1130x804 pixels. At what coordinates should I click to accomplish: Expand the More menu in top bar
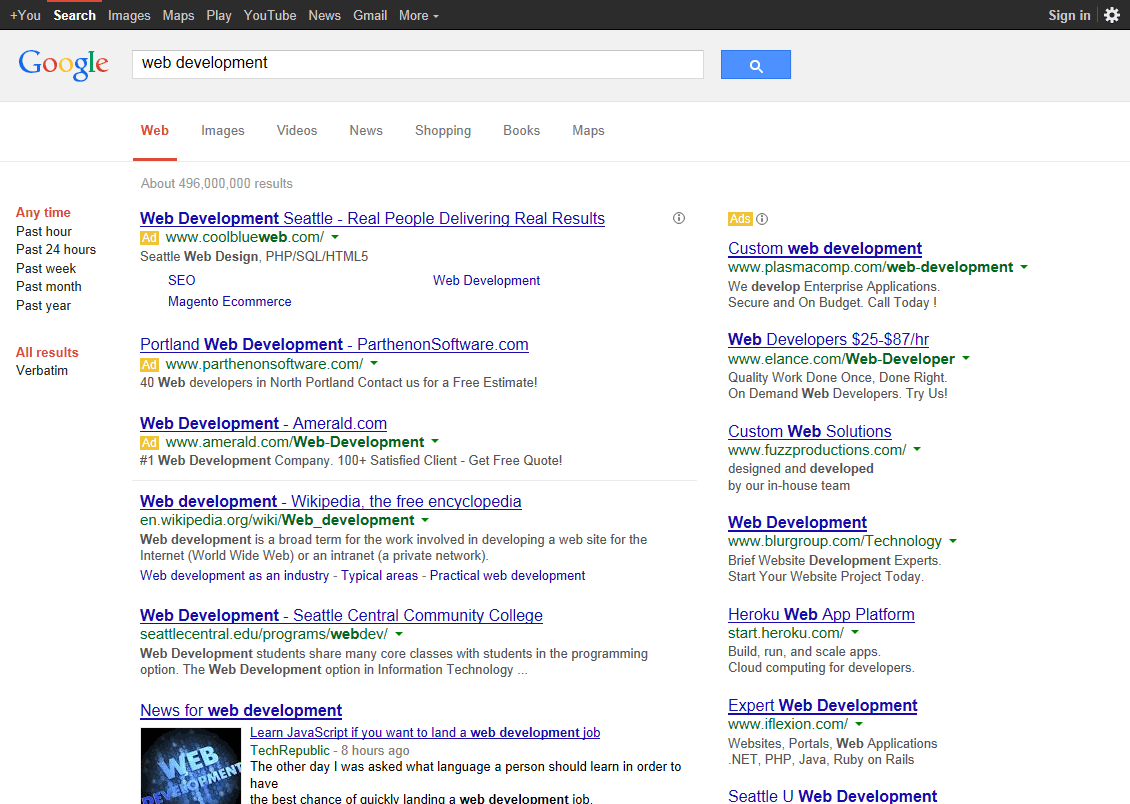419,15
